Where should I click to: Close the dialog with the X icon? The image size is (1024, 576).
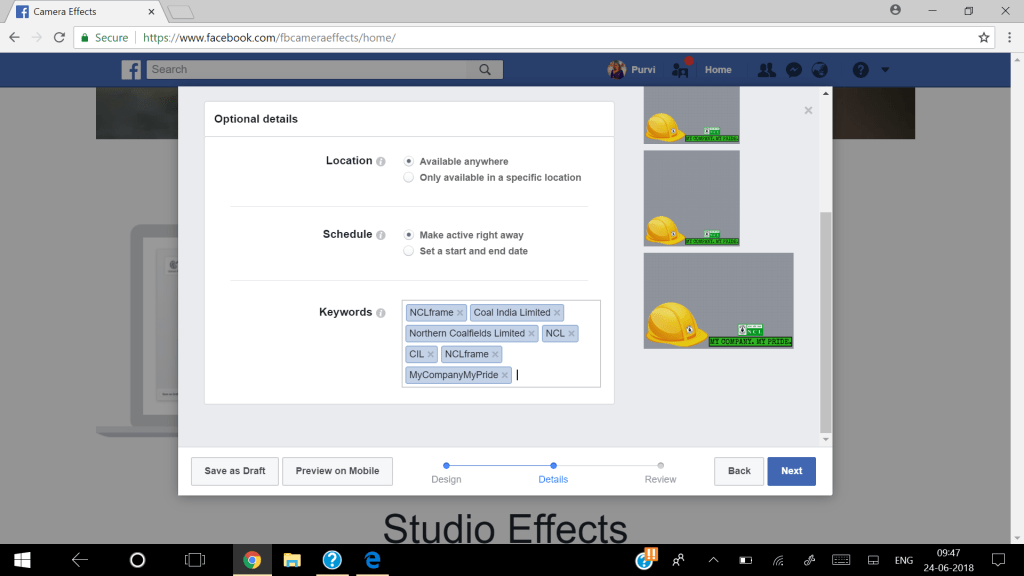(808, 110)
